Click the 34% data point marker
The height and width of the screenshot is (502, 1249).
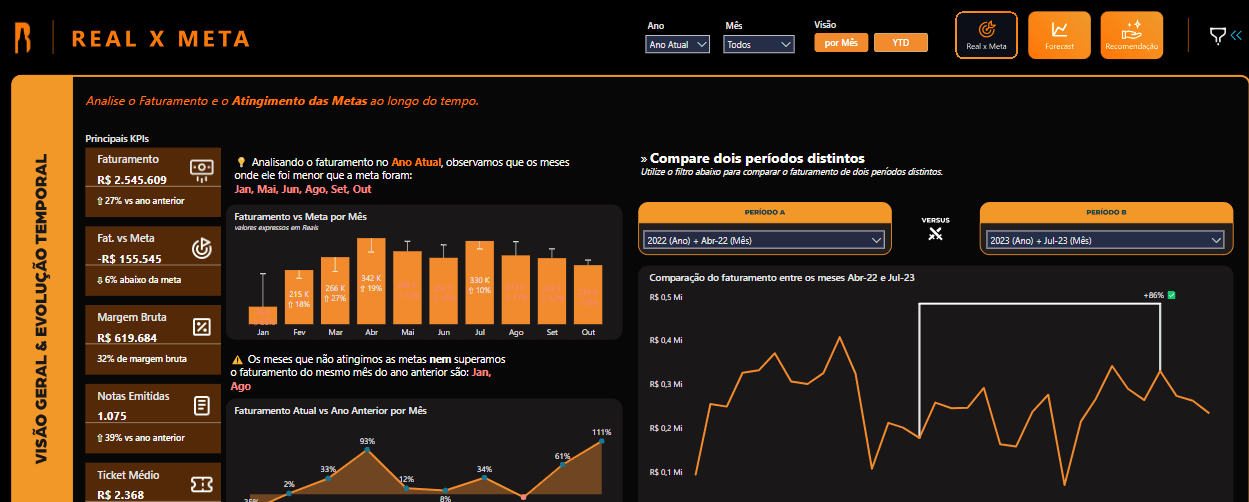[484, 478]
